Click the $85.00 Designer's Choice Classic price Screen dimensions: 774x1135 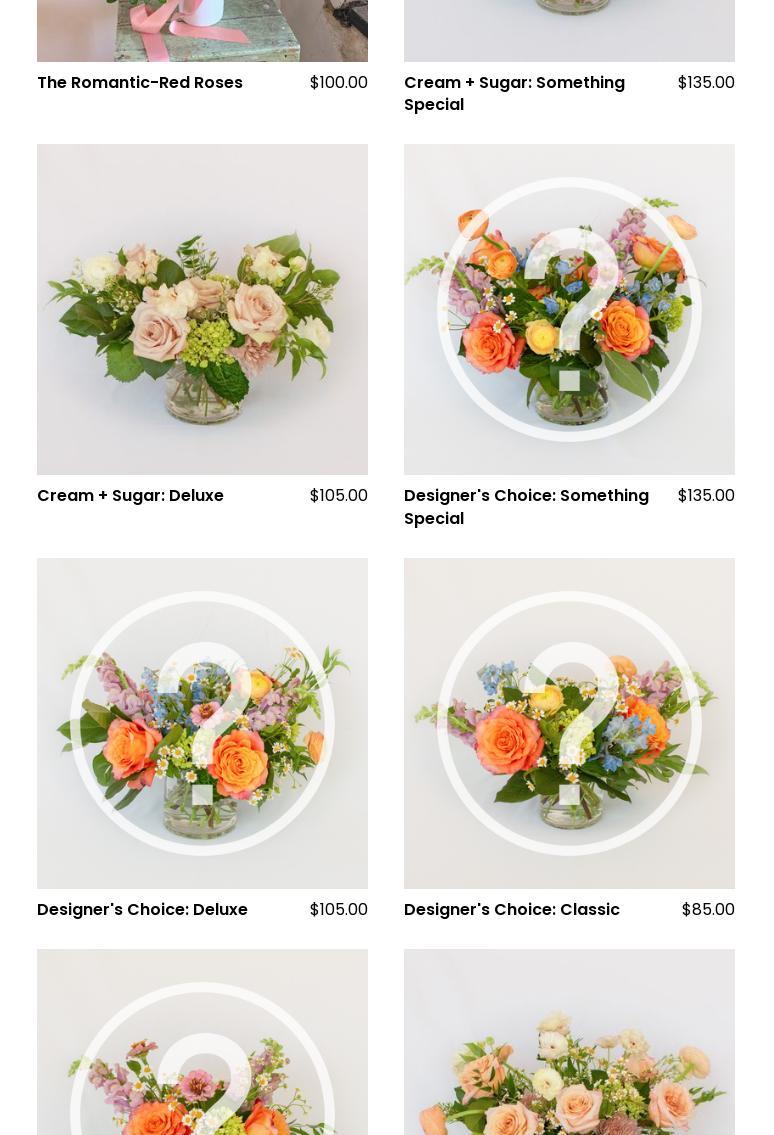coord(708,910)
